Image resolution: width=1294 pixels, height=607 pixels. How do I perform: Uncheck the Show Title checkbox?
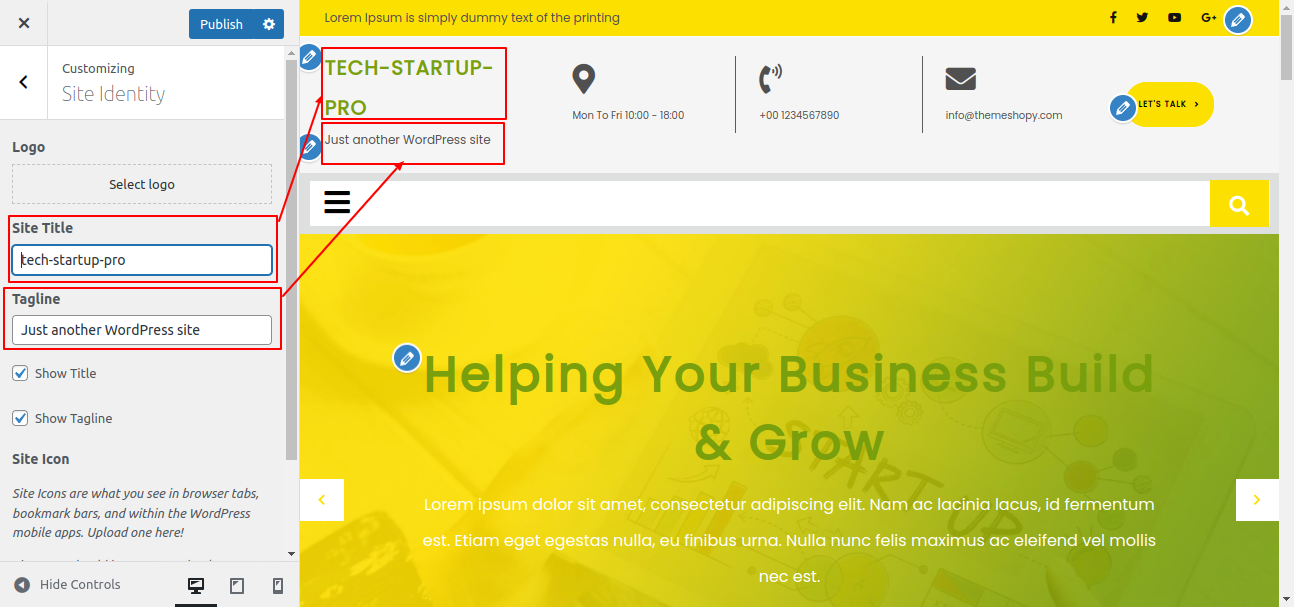pos(20,373)
